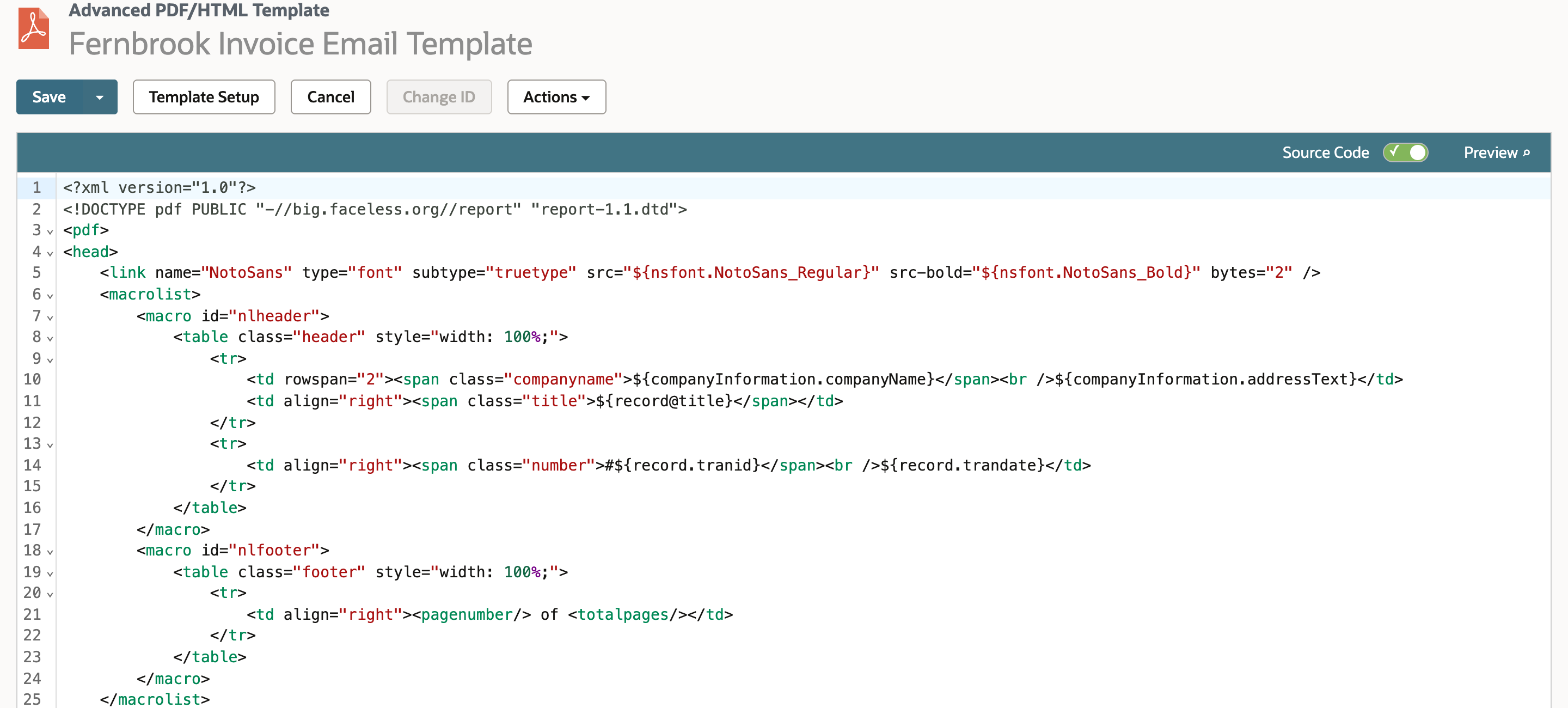Cancel editing the template
1568x708 pixels.
tap(330, 97)
